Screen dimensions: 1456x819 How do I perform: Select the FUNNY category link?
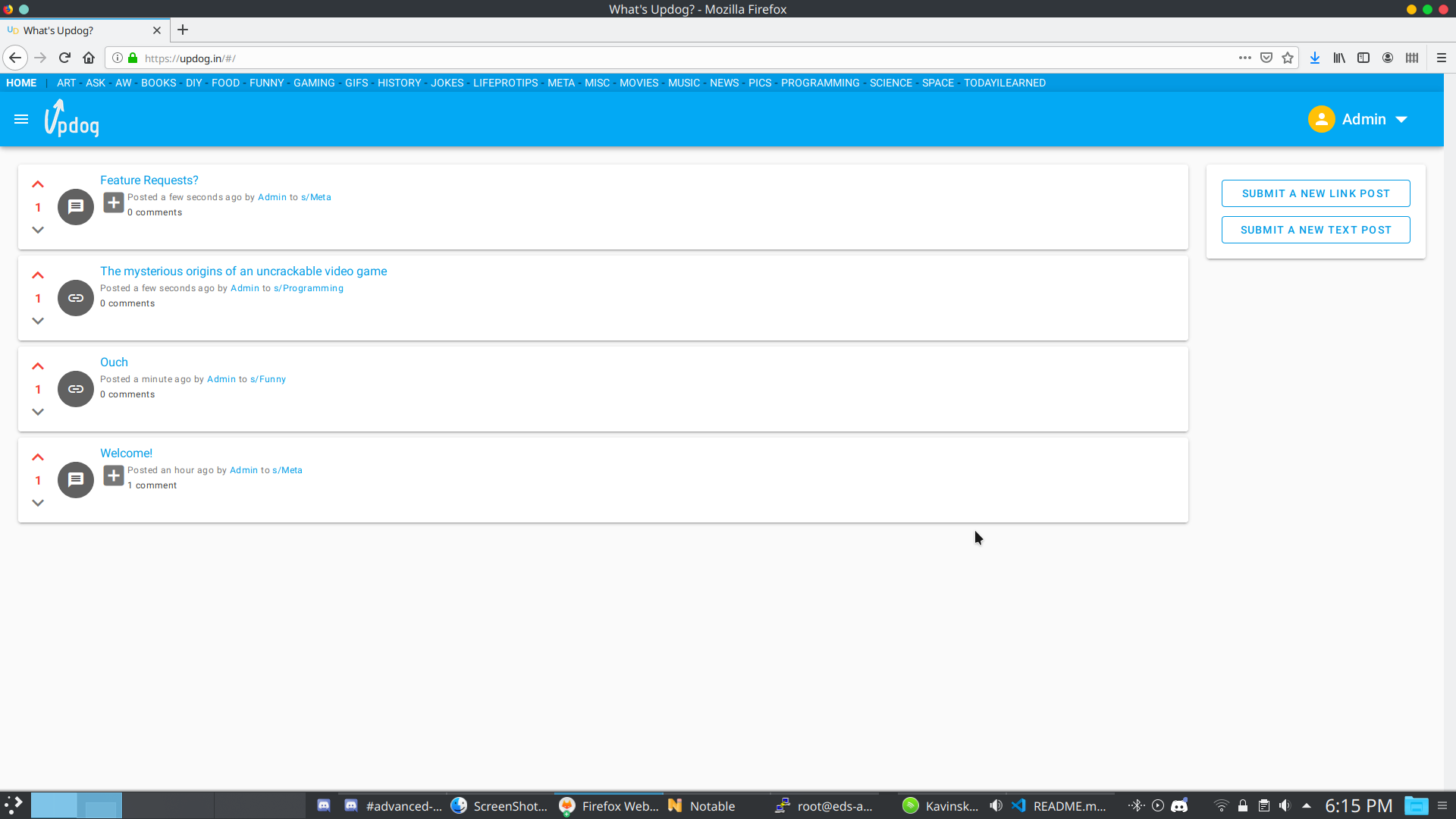coord(266,83)
